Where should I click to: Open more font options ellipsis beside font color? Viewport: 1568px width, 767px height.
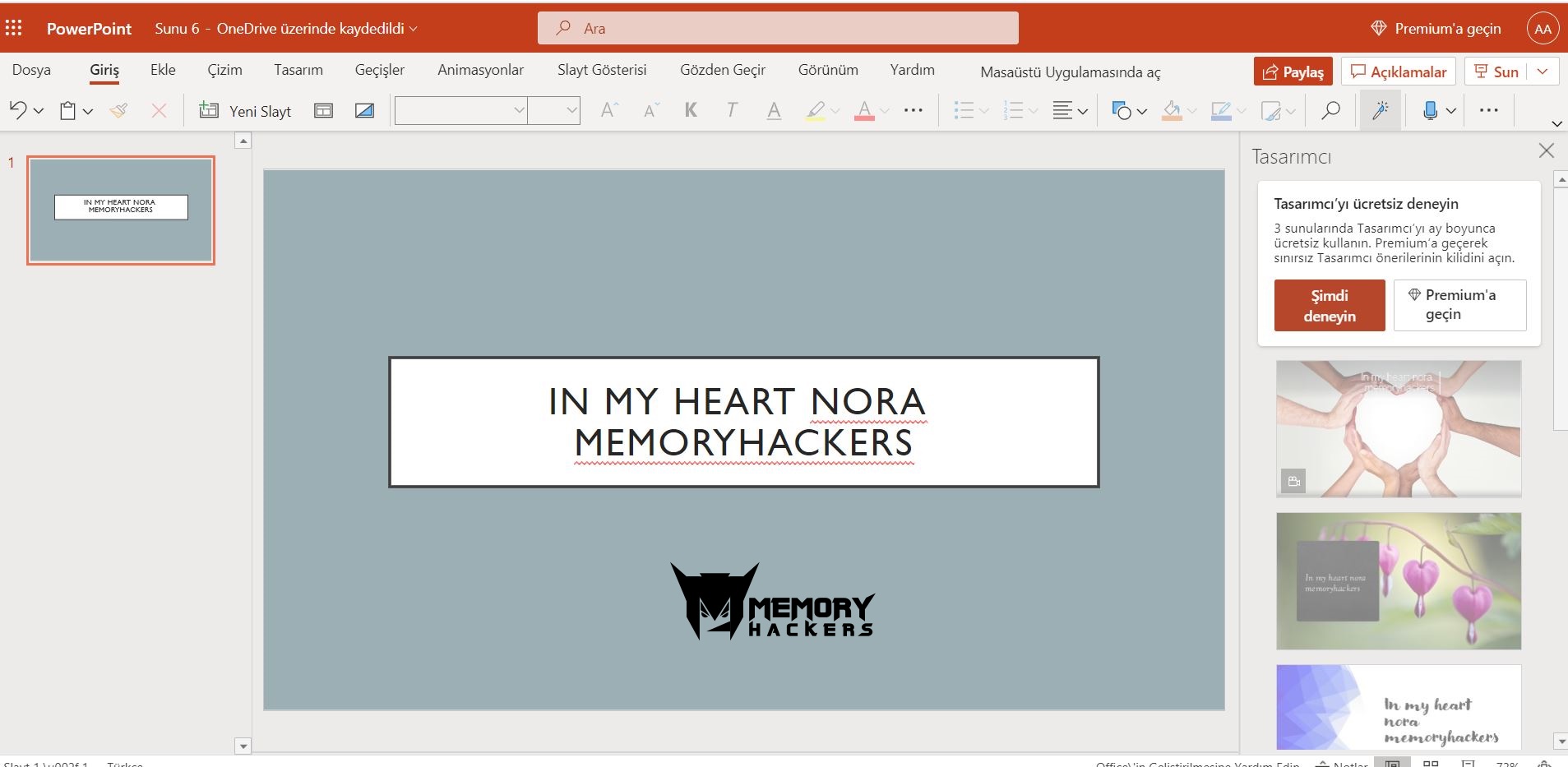914,110
